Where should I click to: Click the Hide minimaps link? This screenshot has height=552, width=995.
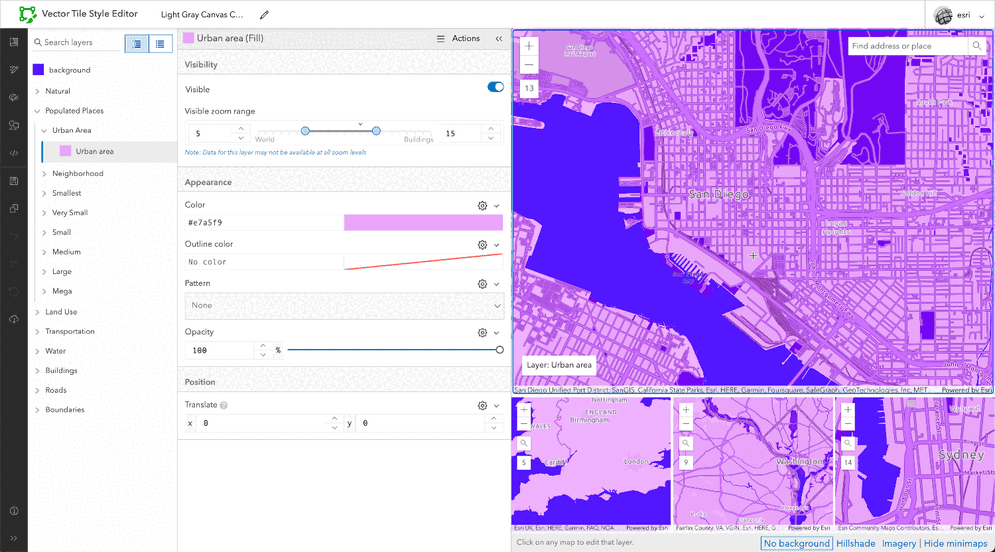point(955,543)
